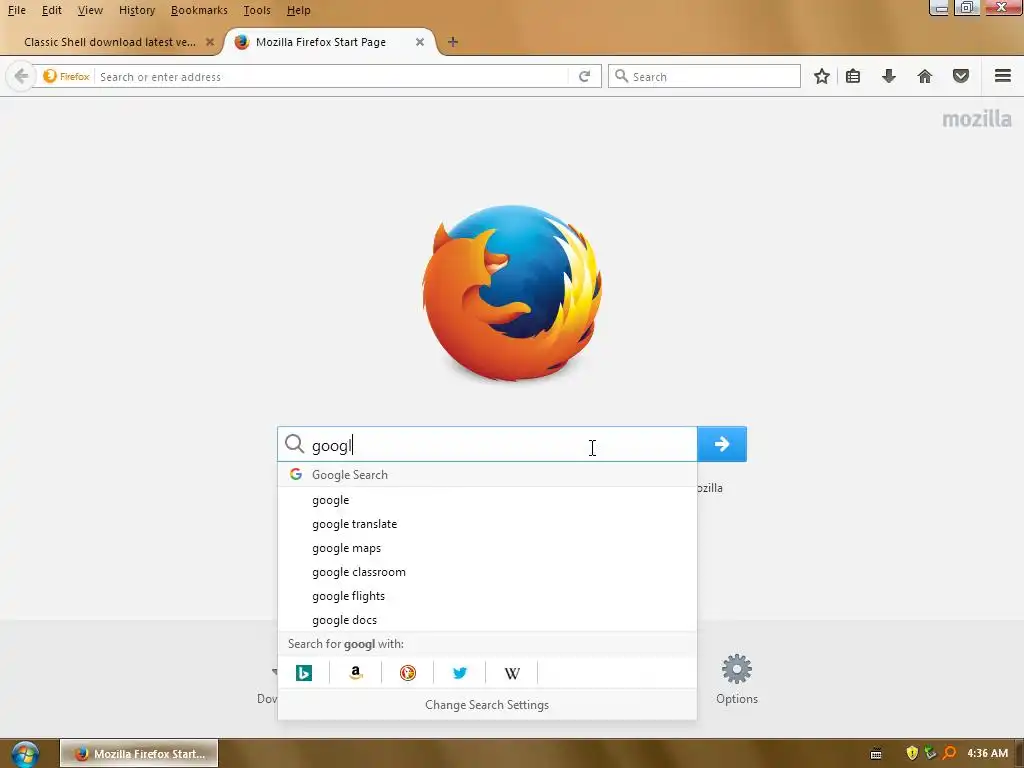
Task: Open the File menu
Action: pyautogui.click(x=16, y=10)
